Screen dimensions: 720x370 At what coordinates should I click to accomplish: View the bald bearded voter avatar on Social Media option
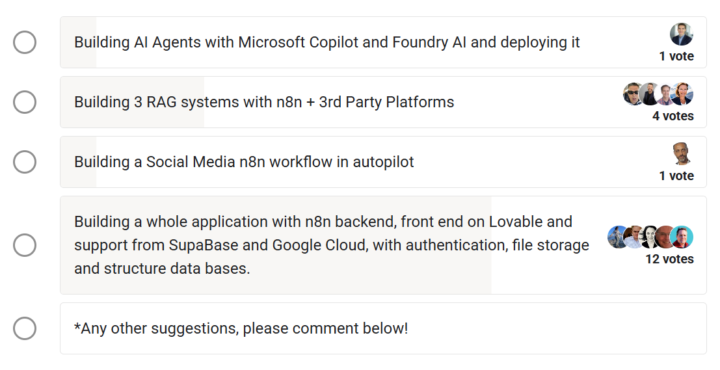(x=681, y=154)
